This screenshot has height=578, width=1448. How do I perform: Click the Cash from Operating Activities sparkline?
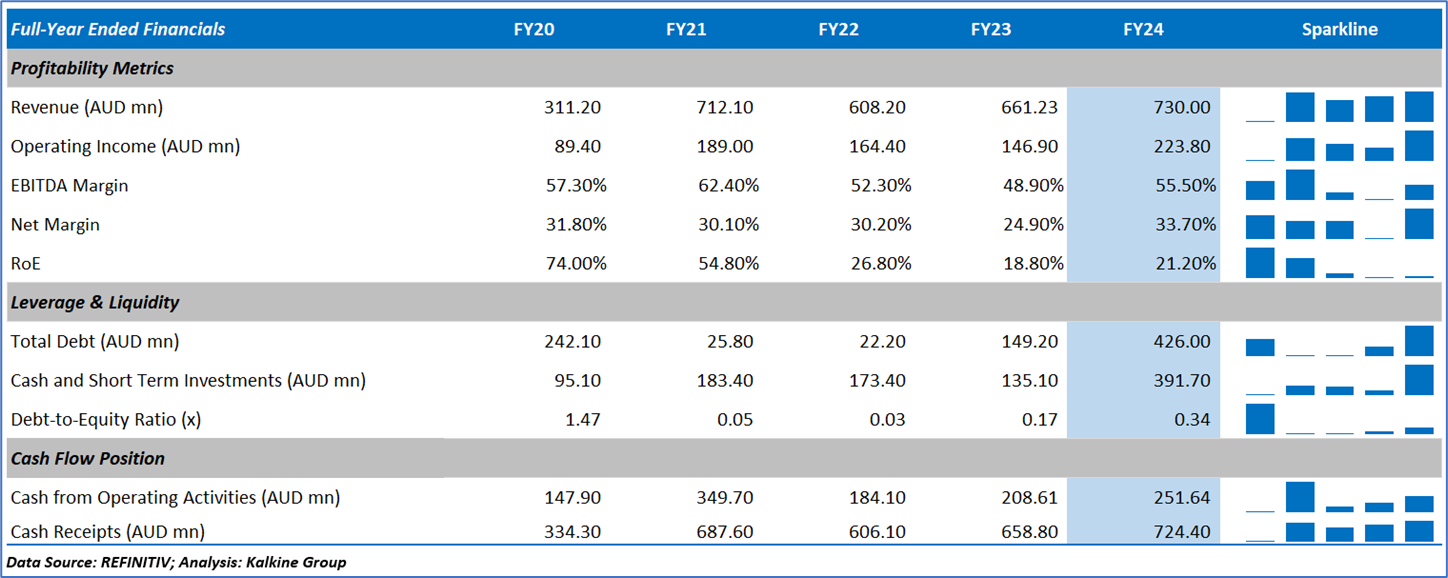pyautogui.click(x=1339, y=497)
